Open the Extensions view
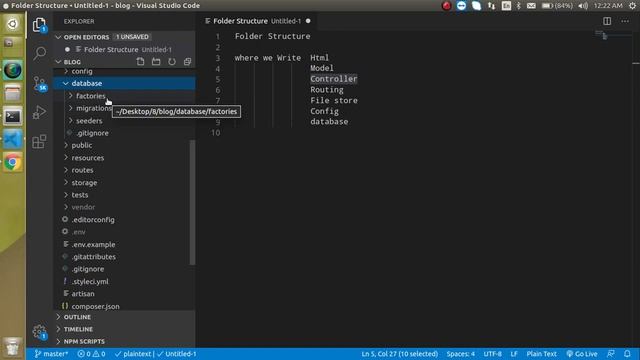The width and height of the screenshot is (640, 360). (39, 142)
